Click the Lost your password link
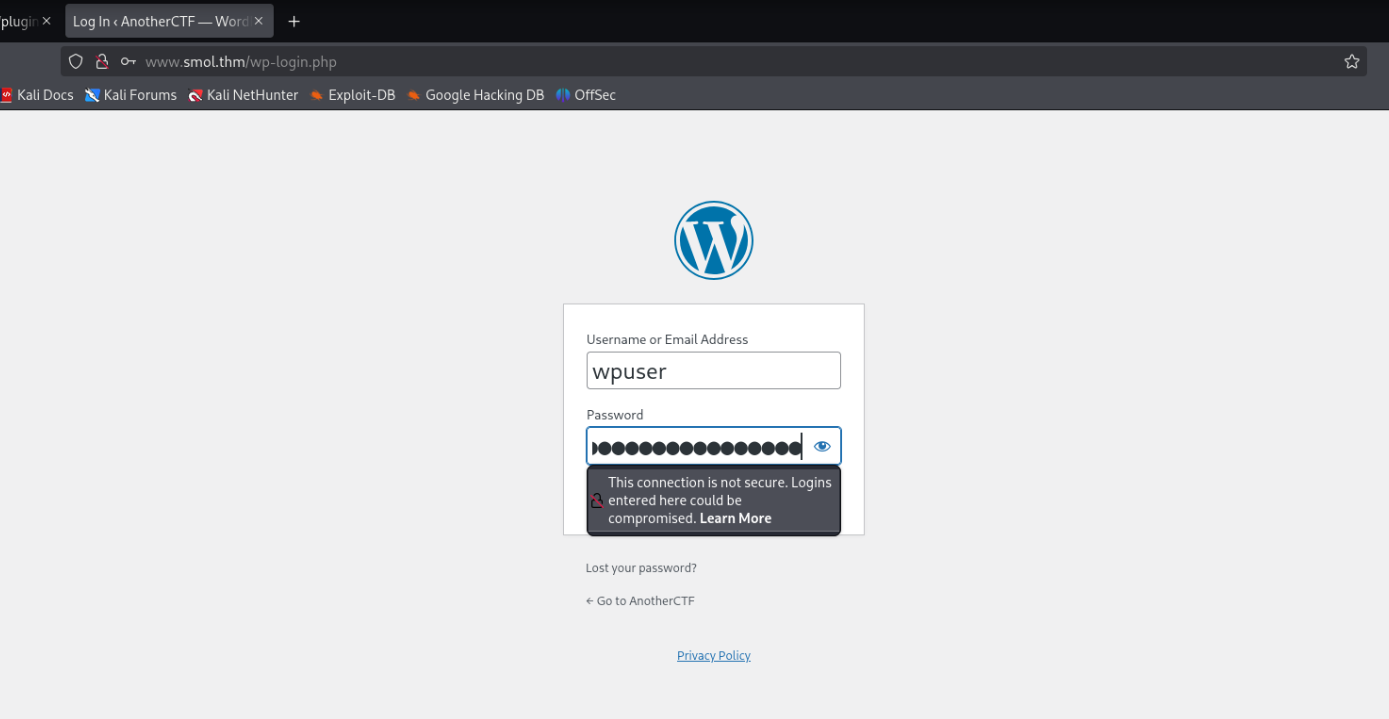The width and height of the screenshot is (1389, 719). pos(641,568)
